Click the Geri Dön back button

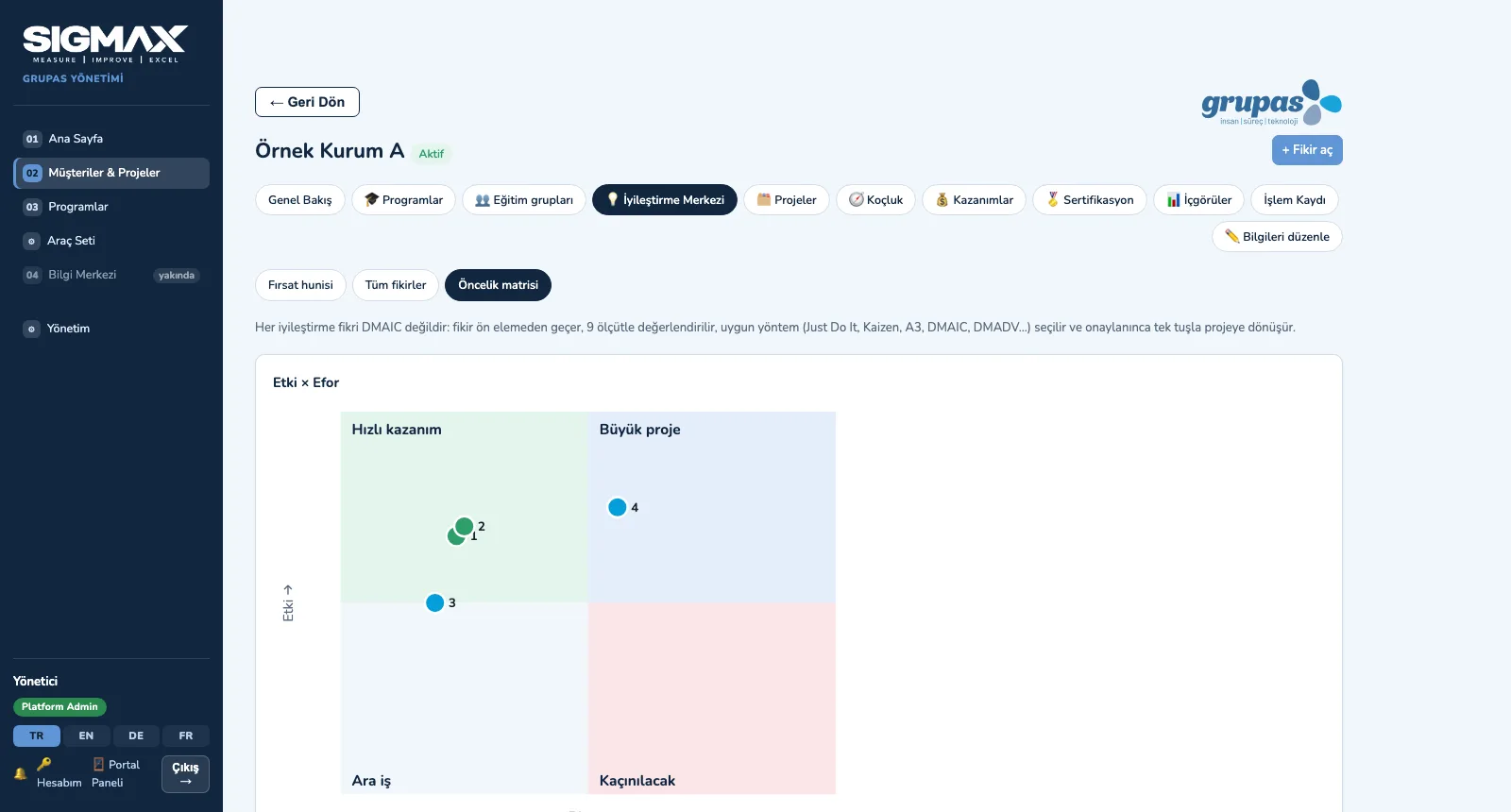point(307,102)
